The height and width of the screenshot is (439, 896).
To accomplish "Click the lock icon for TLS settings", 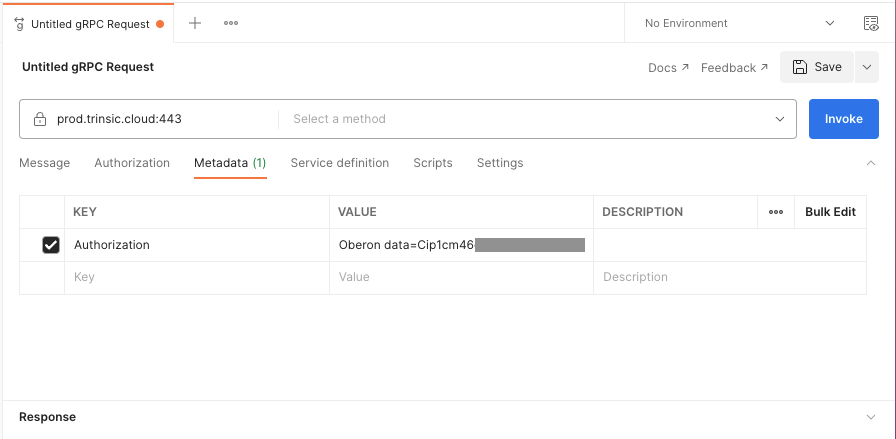I will (39, 119).
